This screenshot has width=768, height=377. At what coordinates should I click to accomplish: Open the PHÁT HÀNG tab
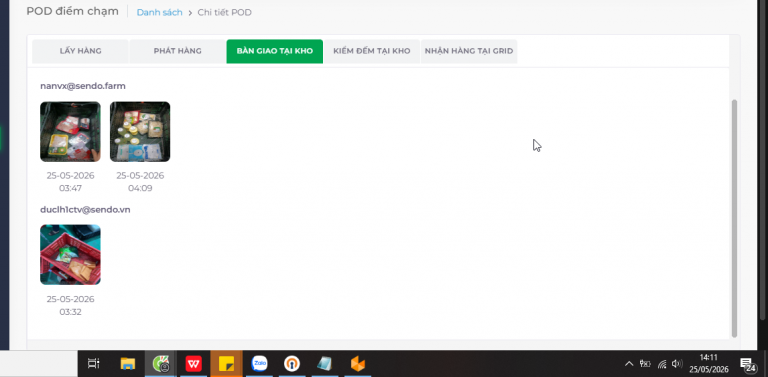pos(177,51)
